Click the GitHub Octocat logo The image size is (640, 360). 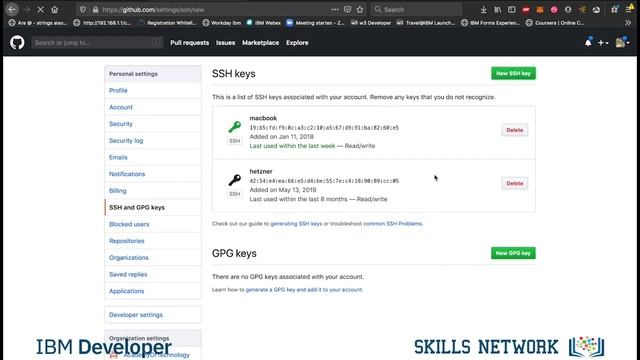[17, 42]
